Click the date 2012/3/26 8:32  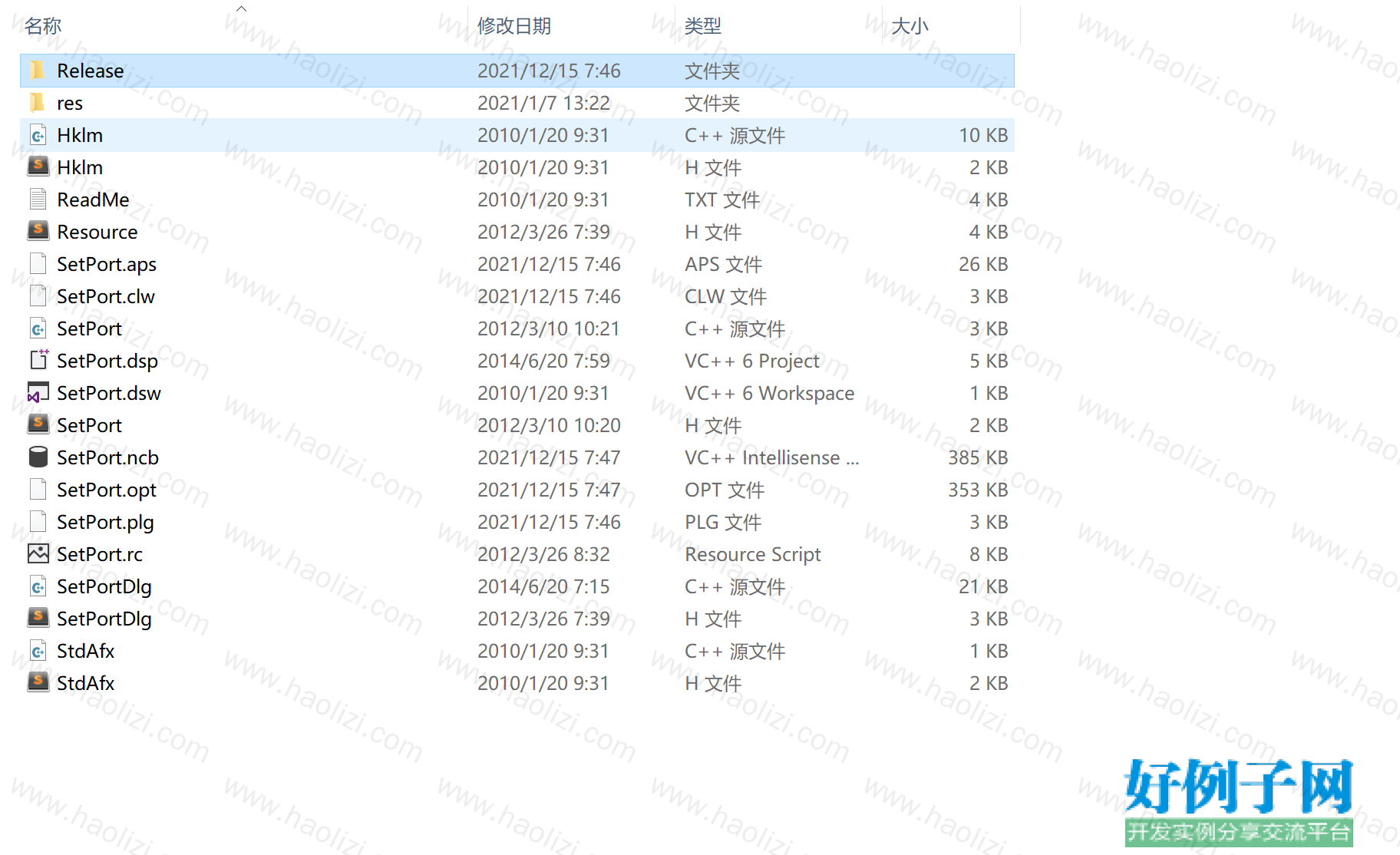[x=543, y=554]
